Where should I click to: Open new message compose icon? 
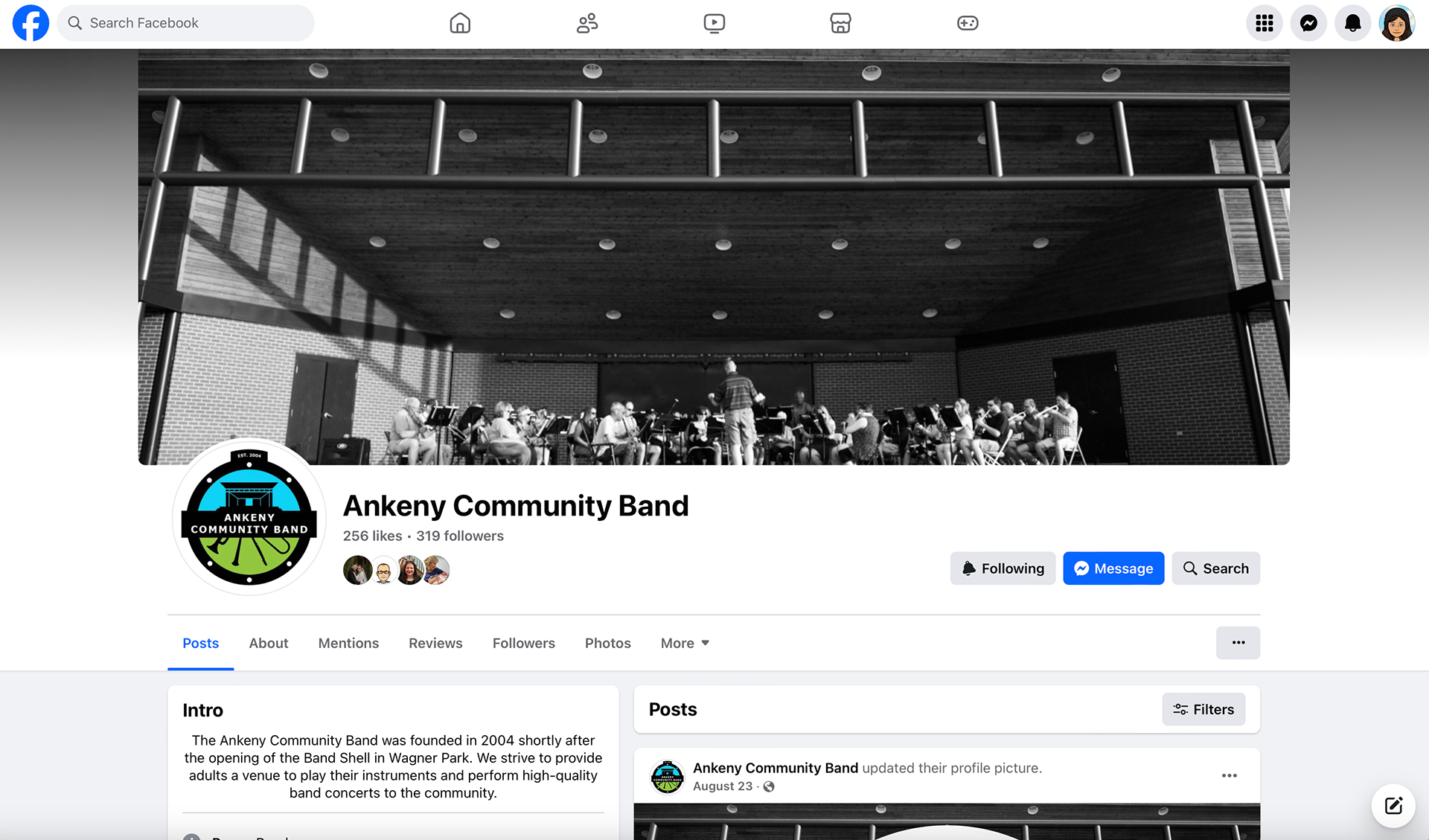(1393, 805)
